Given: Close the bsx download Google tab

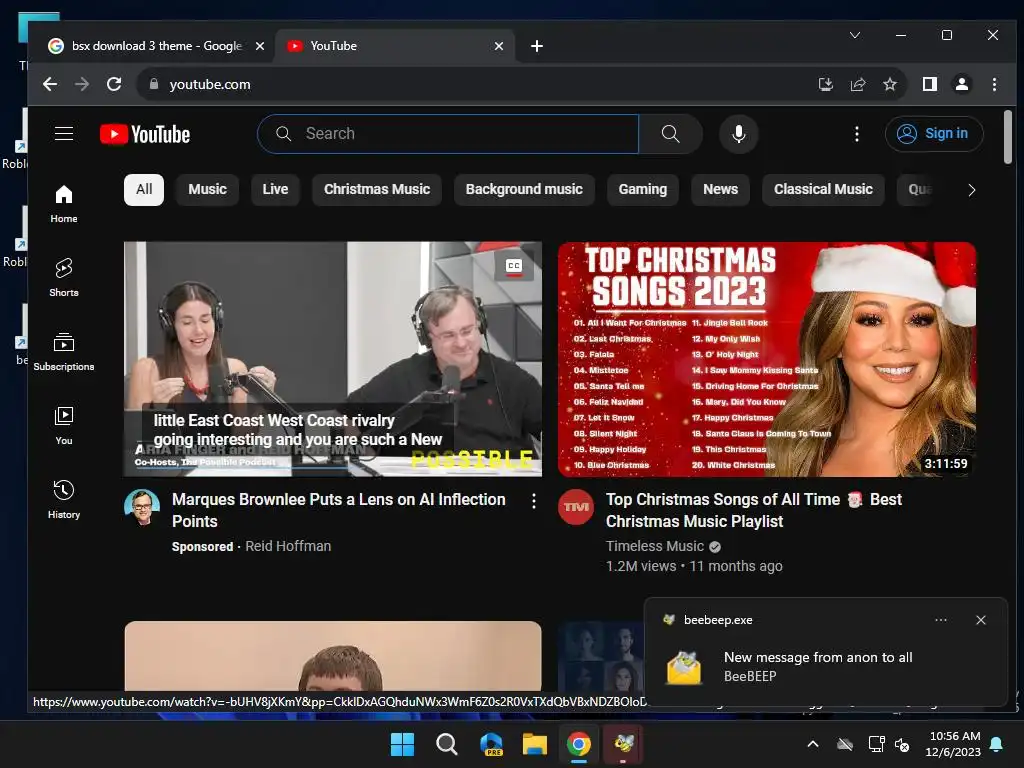Looking at the screenshot, I should point(260,46).
